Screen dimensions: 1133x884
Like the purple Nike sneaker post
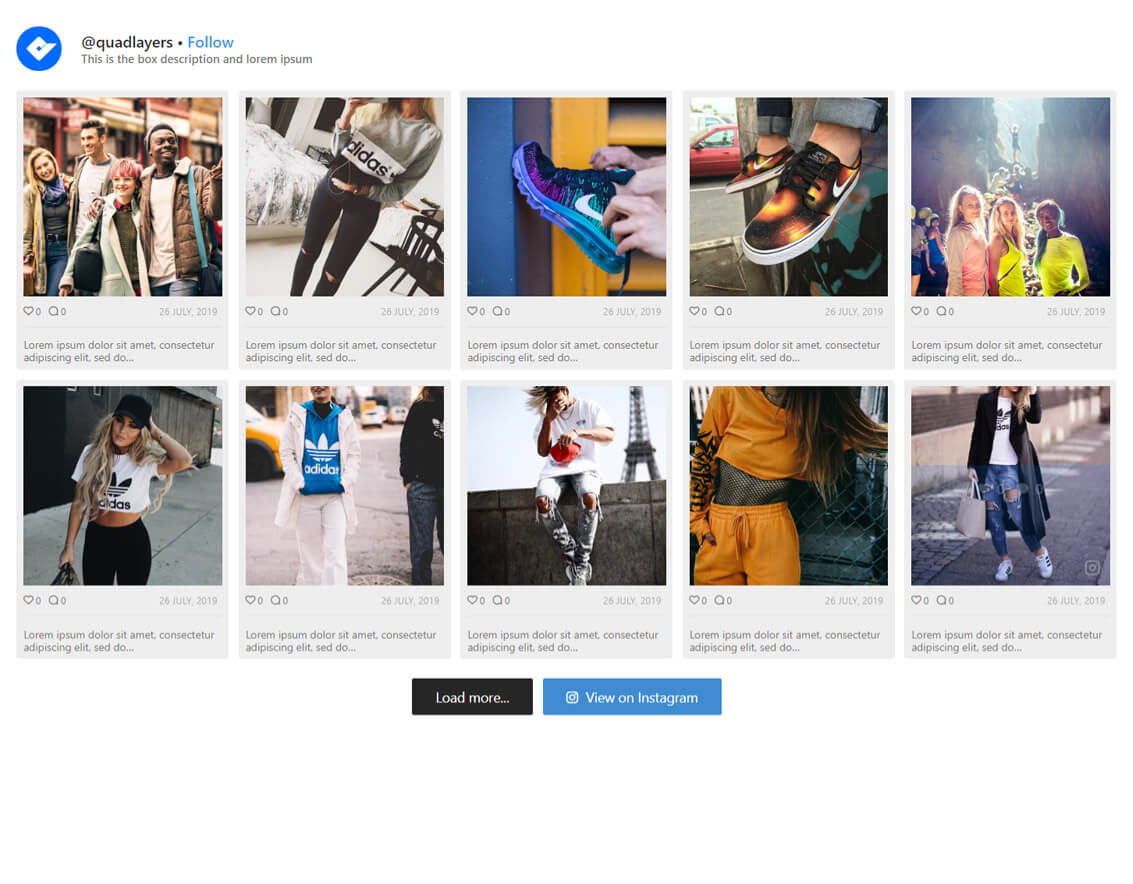472,311
